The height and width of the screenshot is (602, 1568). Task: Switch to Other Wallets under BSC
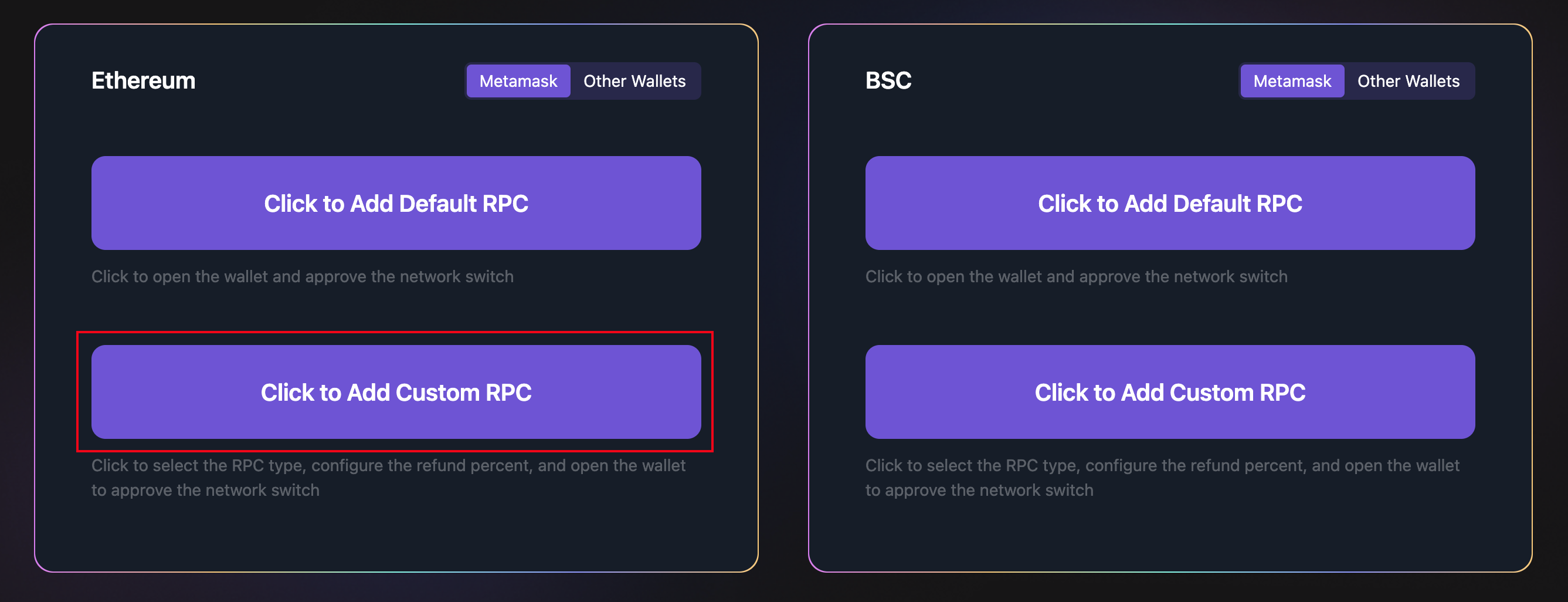point(1408,81)
